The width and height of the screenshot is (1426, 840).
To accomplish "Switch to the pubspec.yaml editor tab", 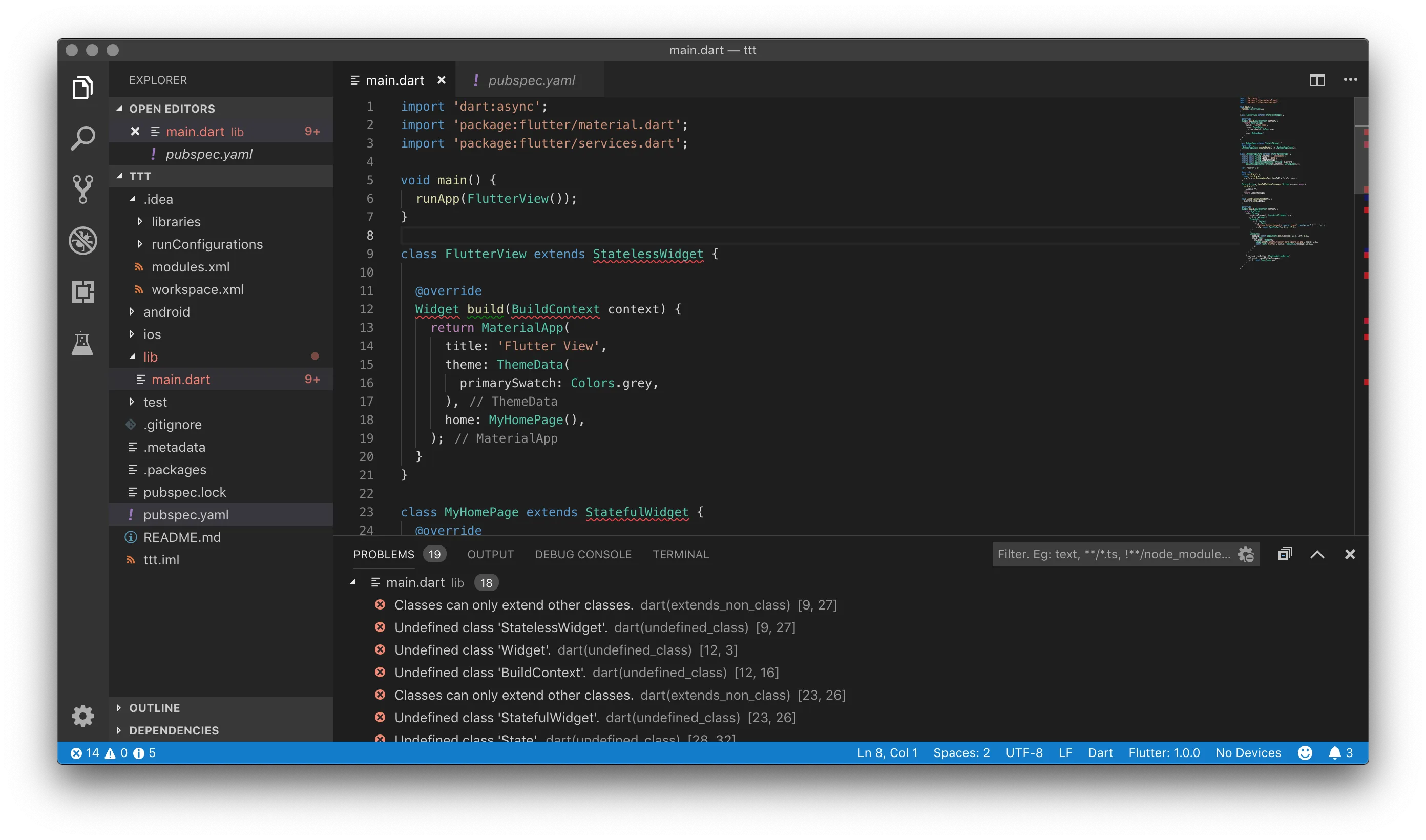I will coord(531,80).
